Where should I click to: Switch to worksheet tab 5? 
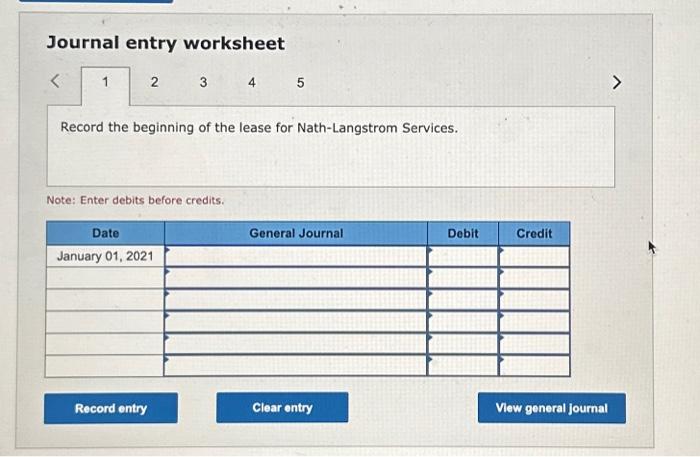point(300,83)
